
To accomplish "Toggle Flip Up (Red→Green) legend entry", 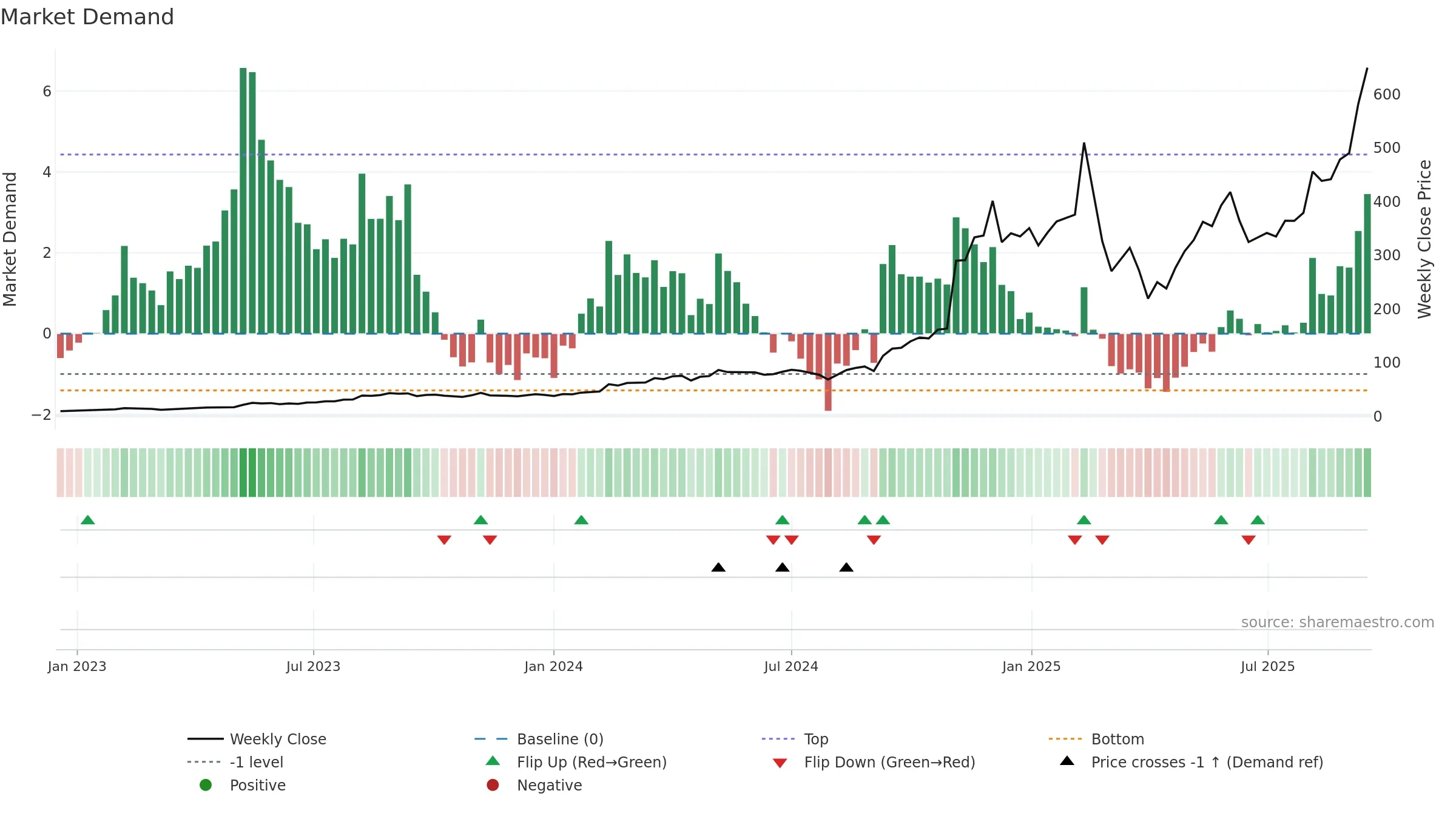I will 576,762.
